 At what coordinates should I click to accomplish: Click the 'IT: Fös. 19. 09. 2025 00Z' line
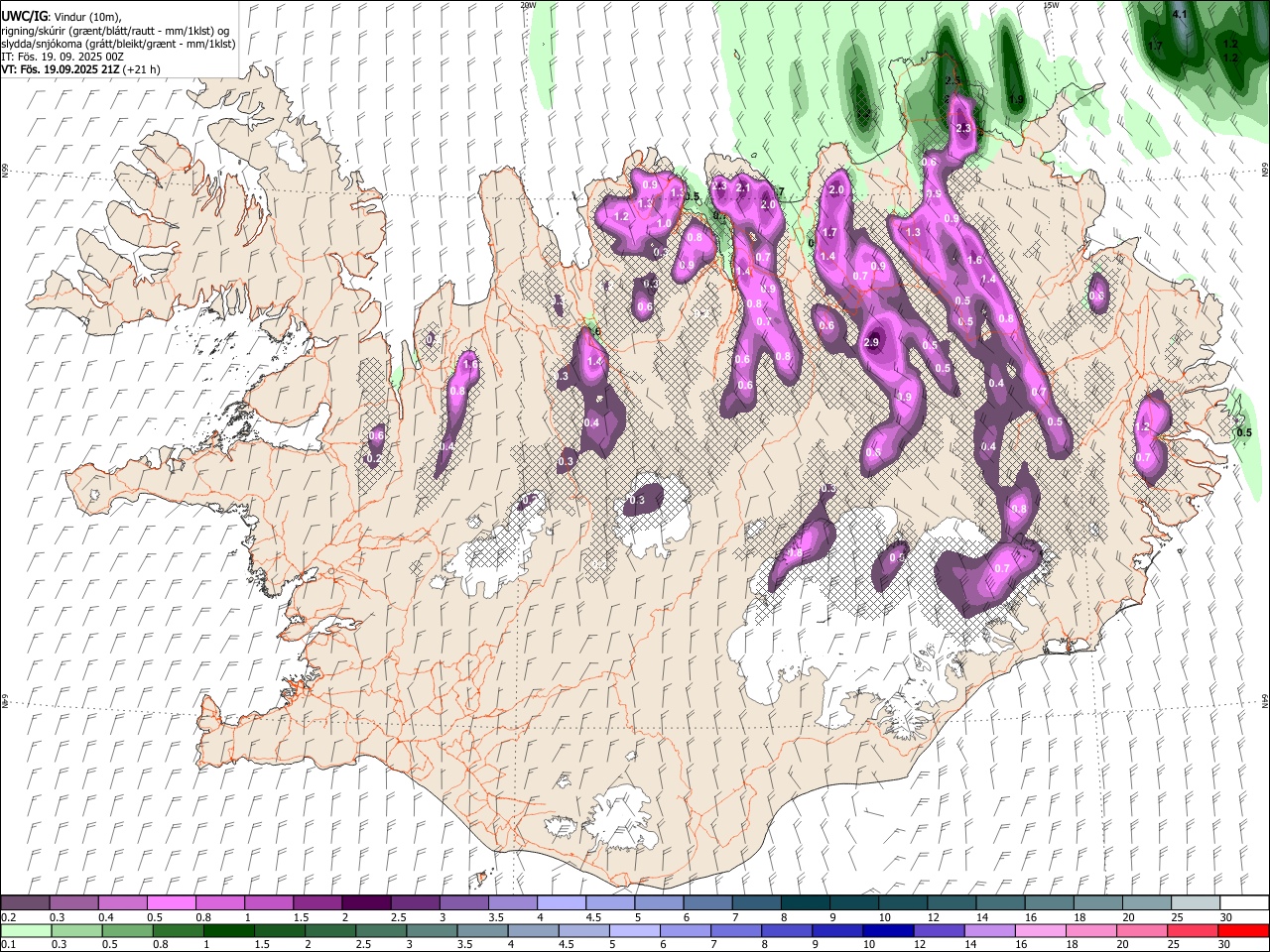pyautogui.click(x=63, y=57)
